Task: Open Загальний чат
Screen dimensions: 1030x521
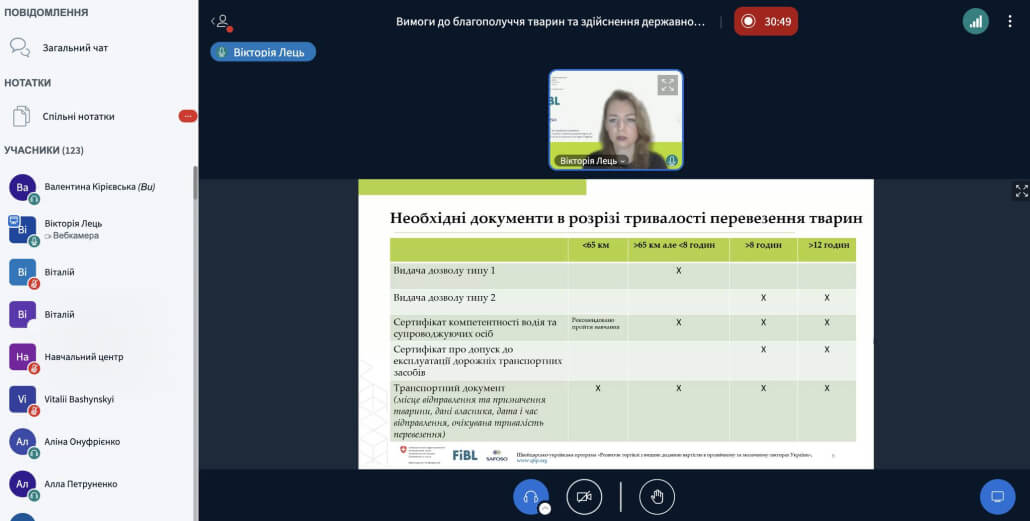Action: click(75, 47)
